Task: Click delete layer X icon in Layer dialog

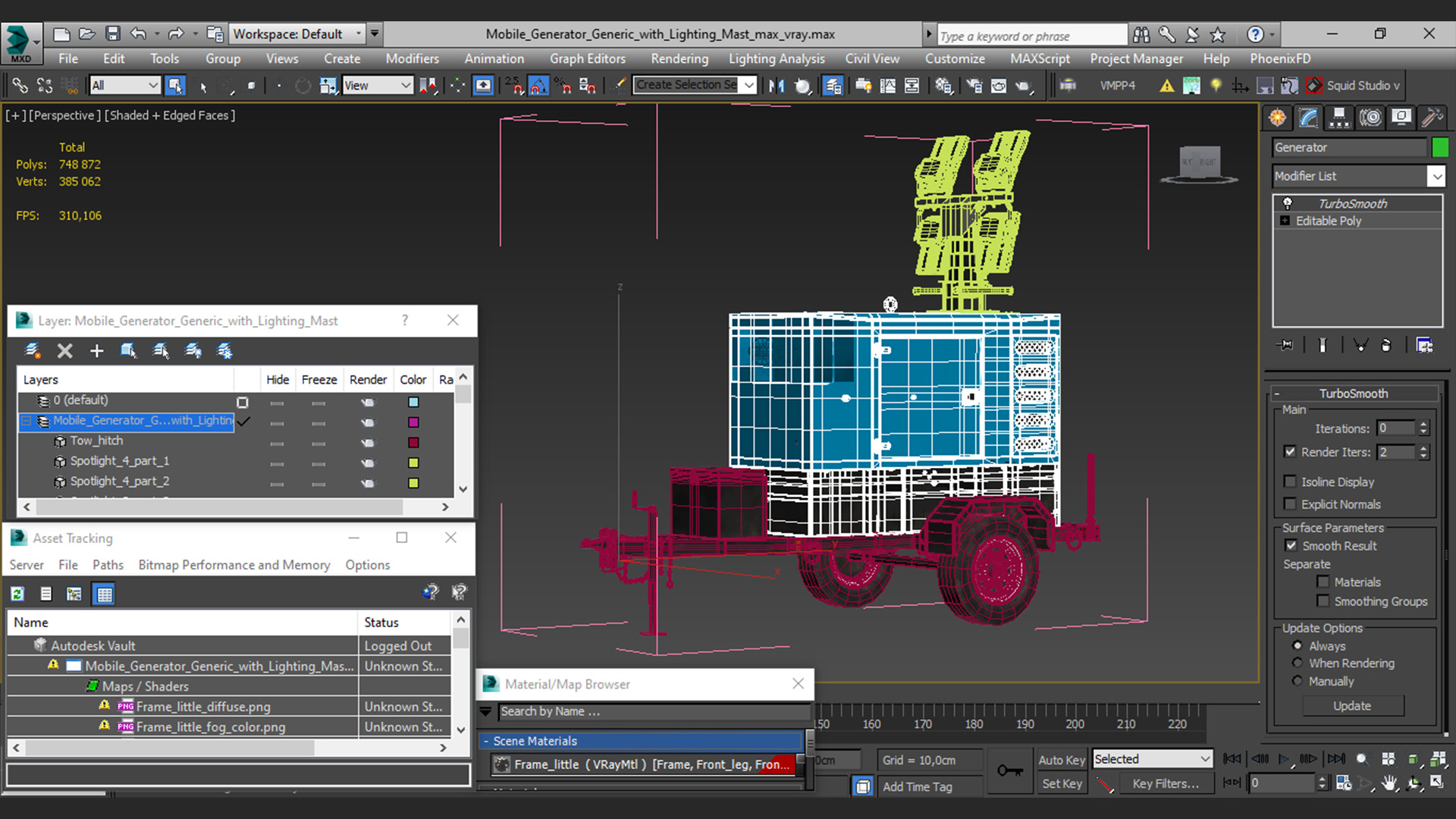Action: [64, 351]
